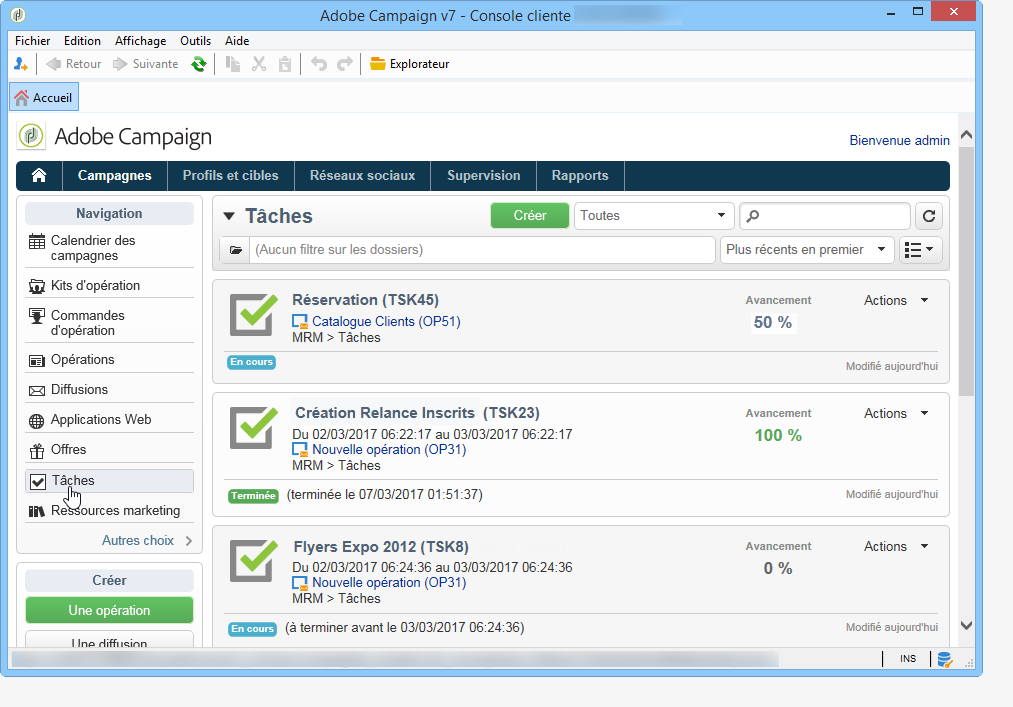Open the Fichier menu
This screenshot has height=707, width=1013.
click(x=32, y=41)
